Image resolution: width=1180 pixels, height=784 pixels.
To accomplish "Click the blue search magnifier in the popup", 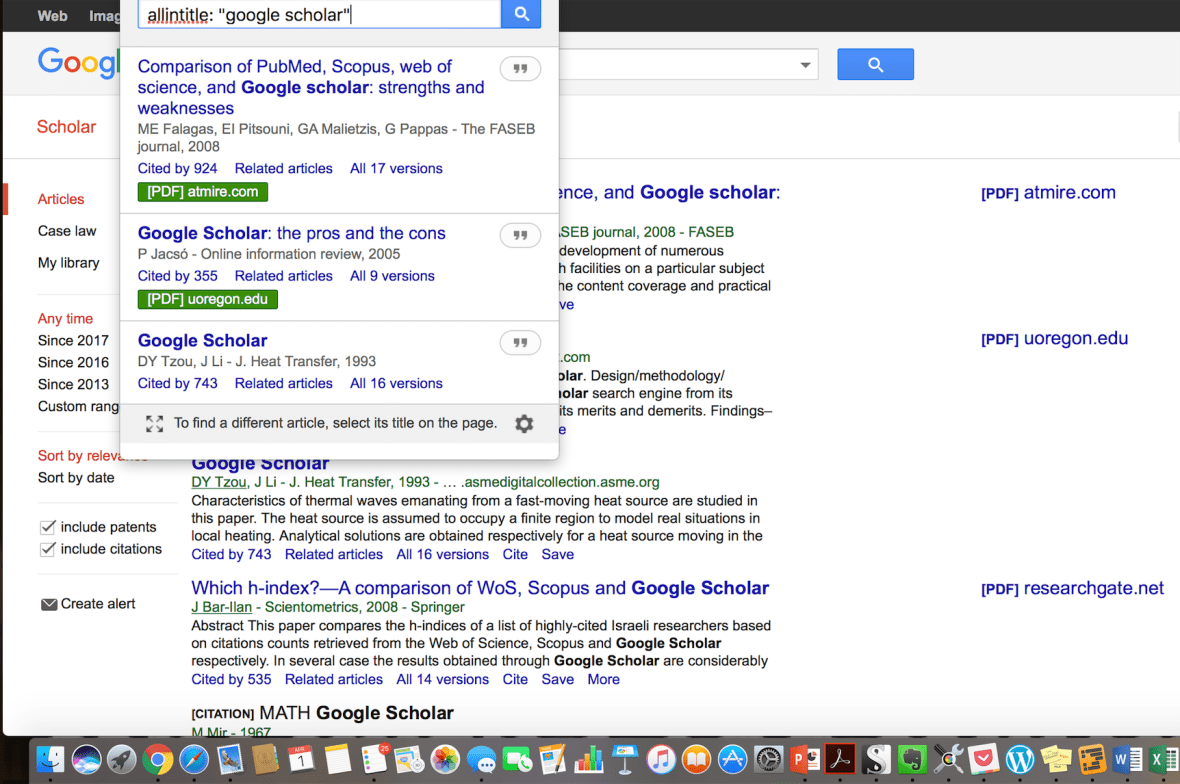I will pos(521,14).
